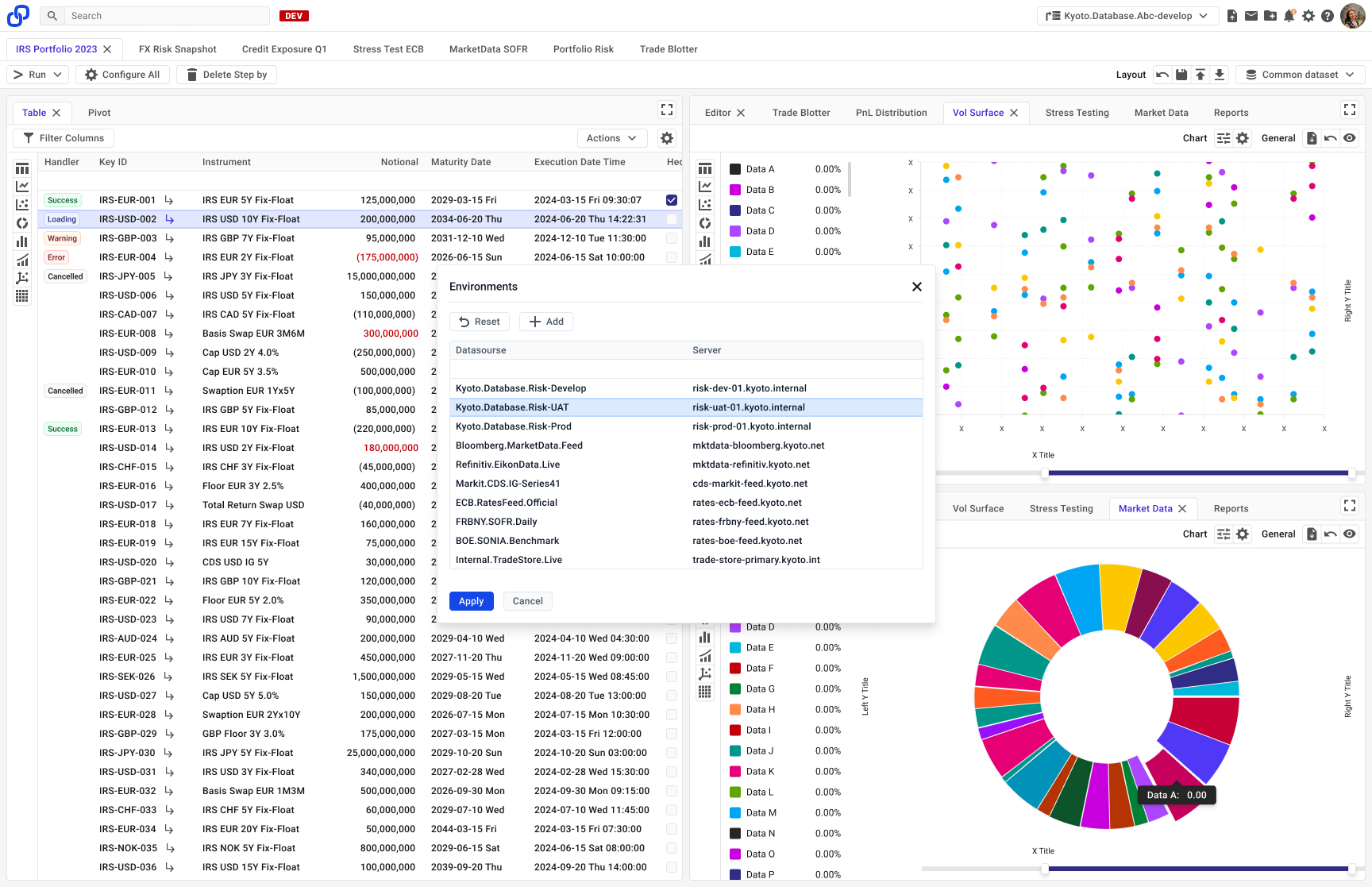This screenshot has height=887, width=1372.
Task: Save the layout with floppy disk icon
Action: (x=1181, y=75)
